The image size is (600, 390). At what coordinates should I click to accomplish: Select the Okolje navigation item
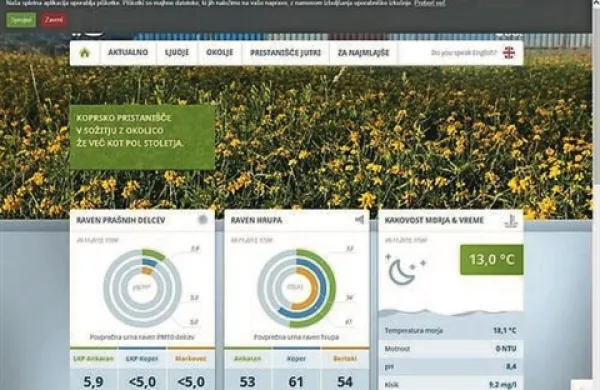coord(220,52)
